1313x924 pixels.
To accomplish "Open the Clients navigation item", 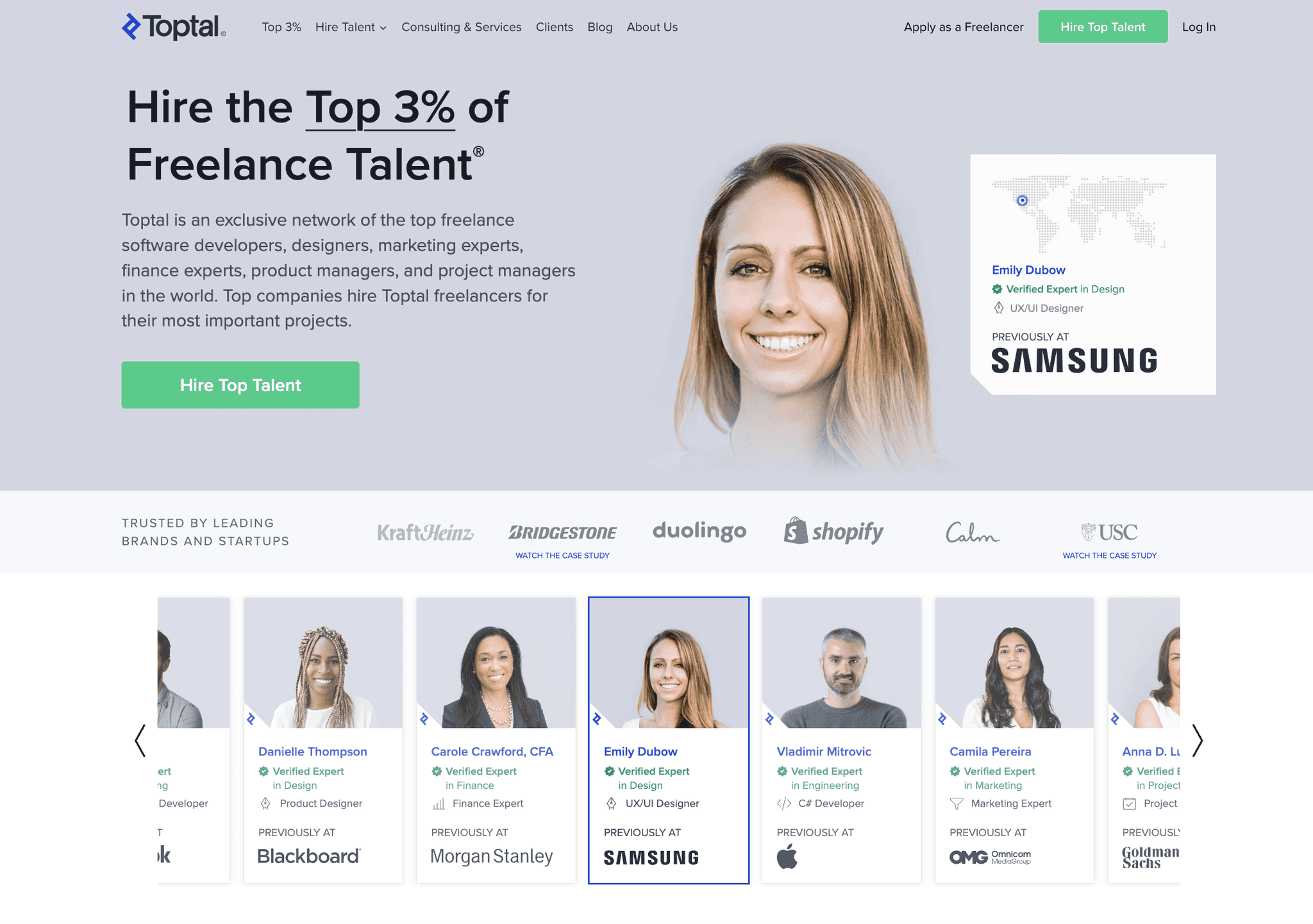I will 555,27.
